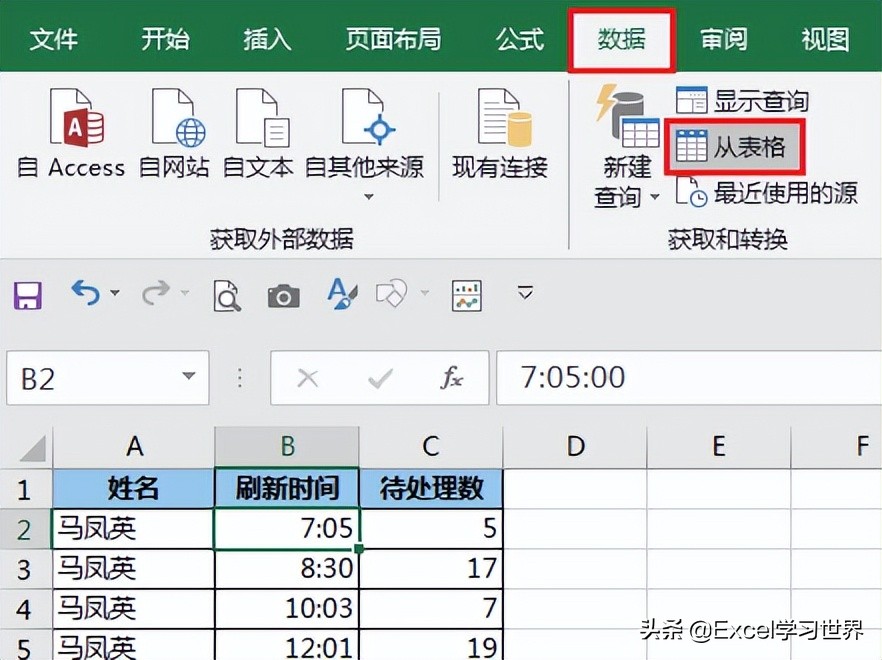Select the cell with value 17
The image size is (882, 660).
tap(431, 569)
